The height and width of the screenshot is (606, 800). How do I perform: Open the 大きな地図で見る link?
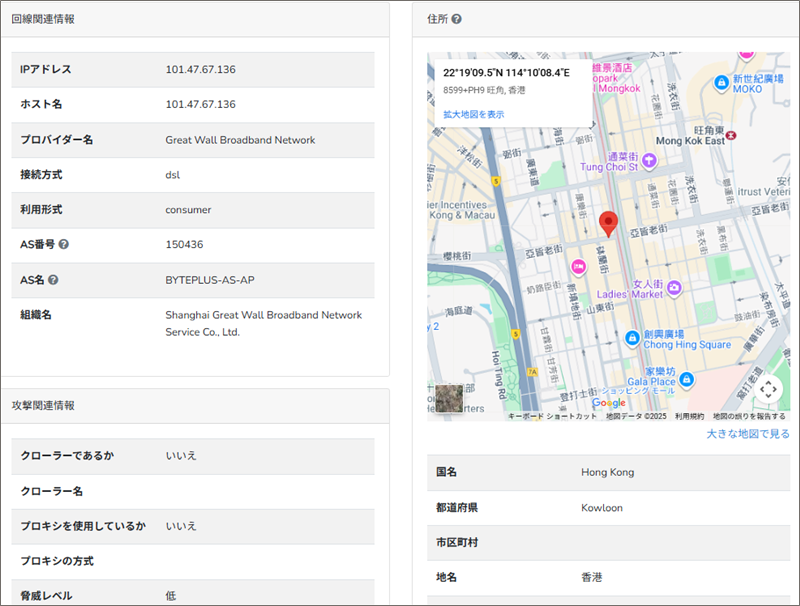[747, 434]
